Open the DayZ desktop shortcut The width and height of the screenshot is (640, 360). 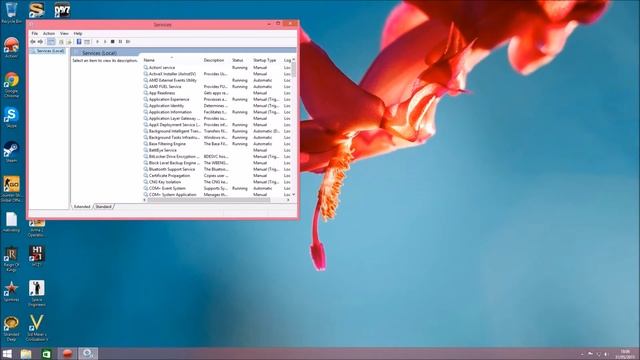pos(62,10)
